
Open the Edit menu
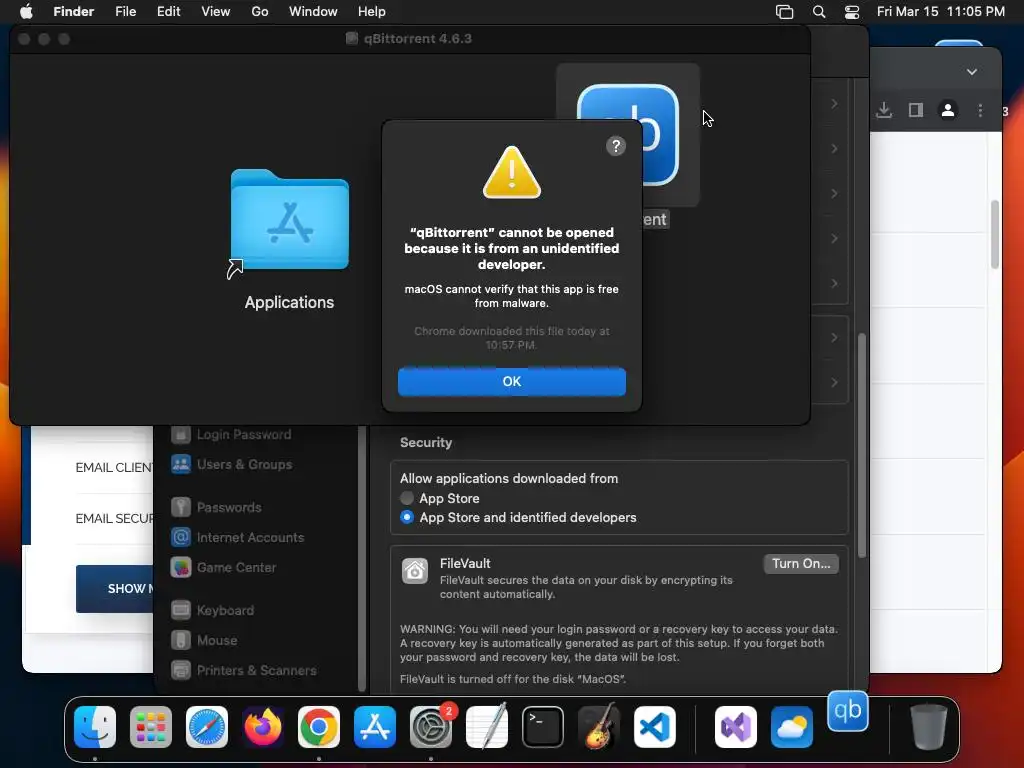[168, 11]
